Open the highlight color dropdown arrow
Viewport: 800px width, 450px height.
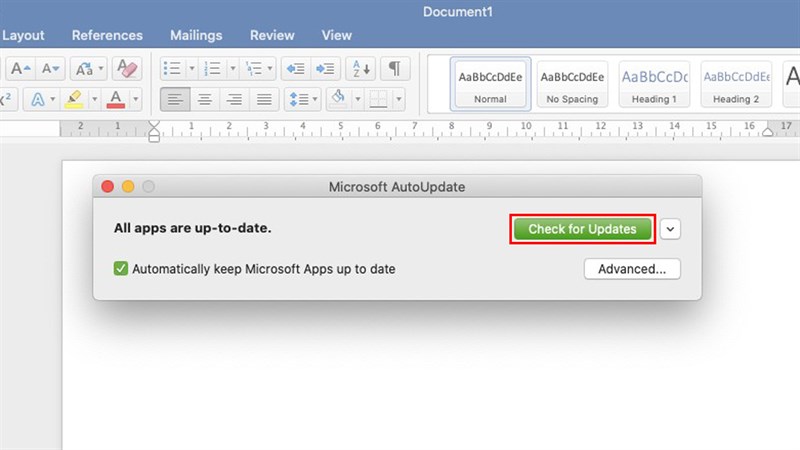tap(94, 99)
